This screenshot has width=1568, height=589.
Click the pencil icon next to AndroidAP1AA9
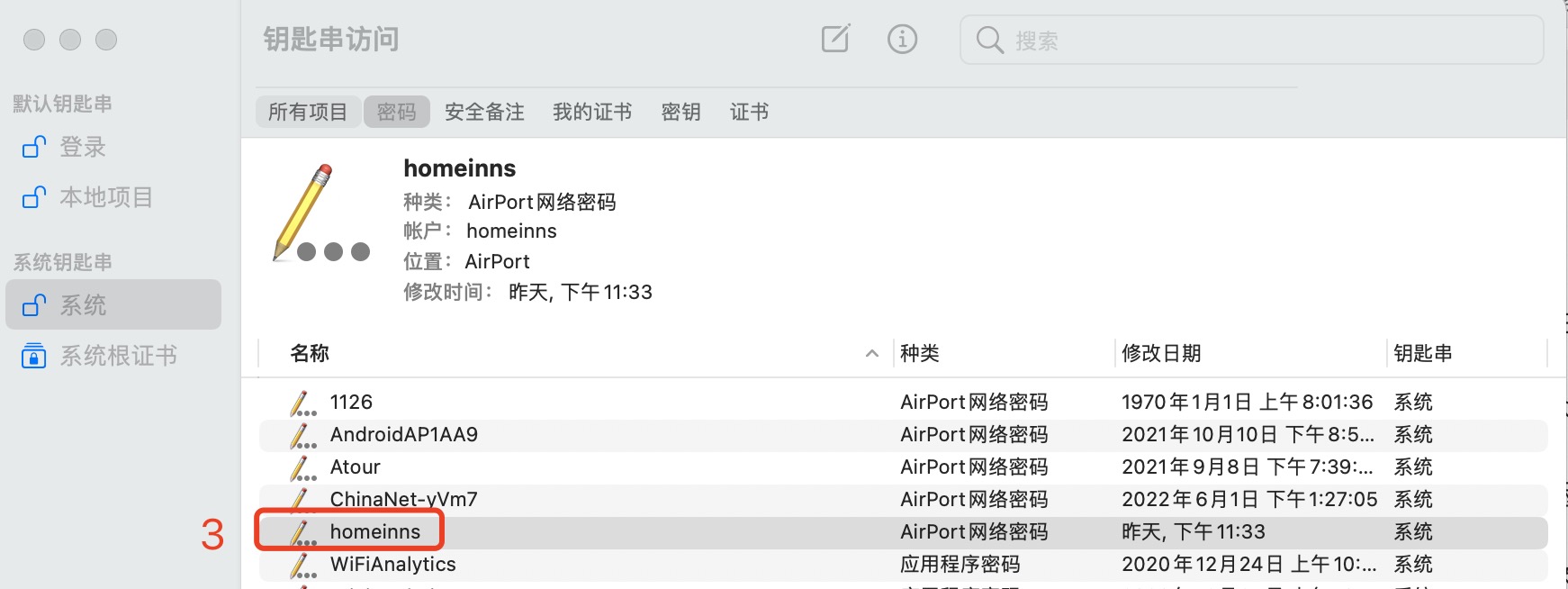[303, 435]
